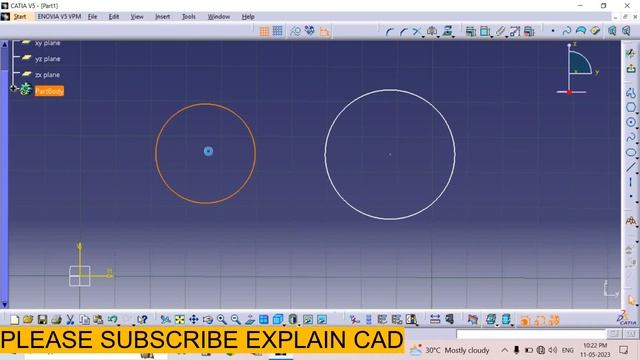Click the Undo arrow icon
The width and height of the screenshot is (640, 360).
pos(113,320)
